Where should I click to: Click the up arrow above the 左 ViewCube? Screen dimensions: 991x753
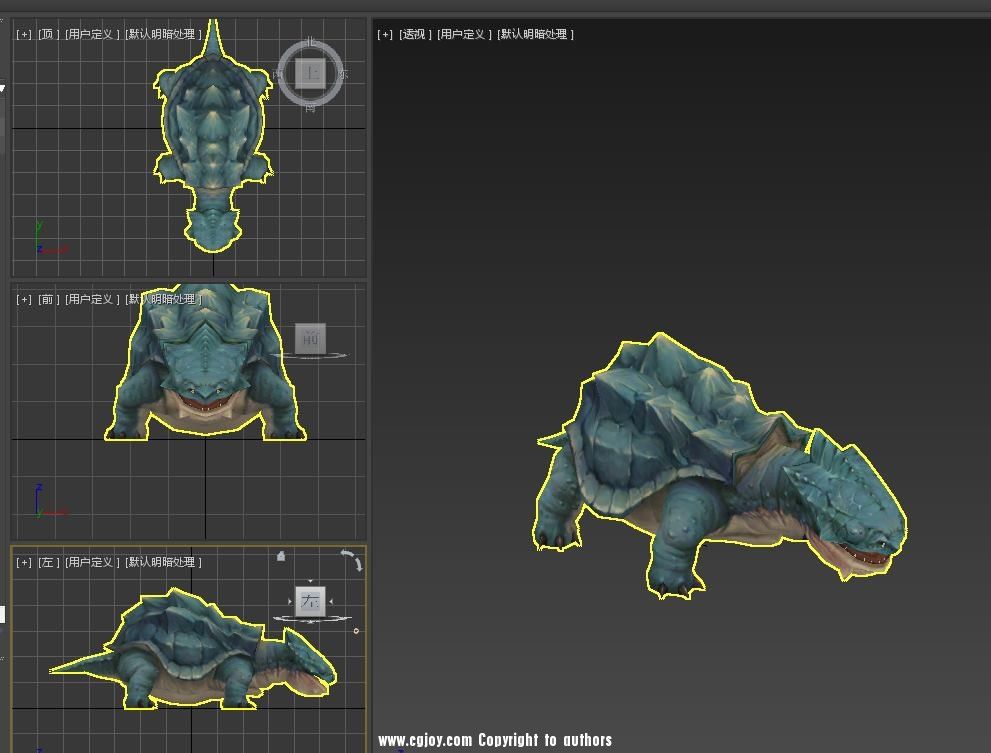(x=310, y=581)
